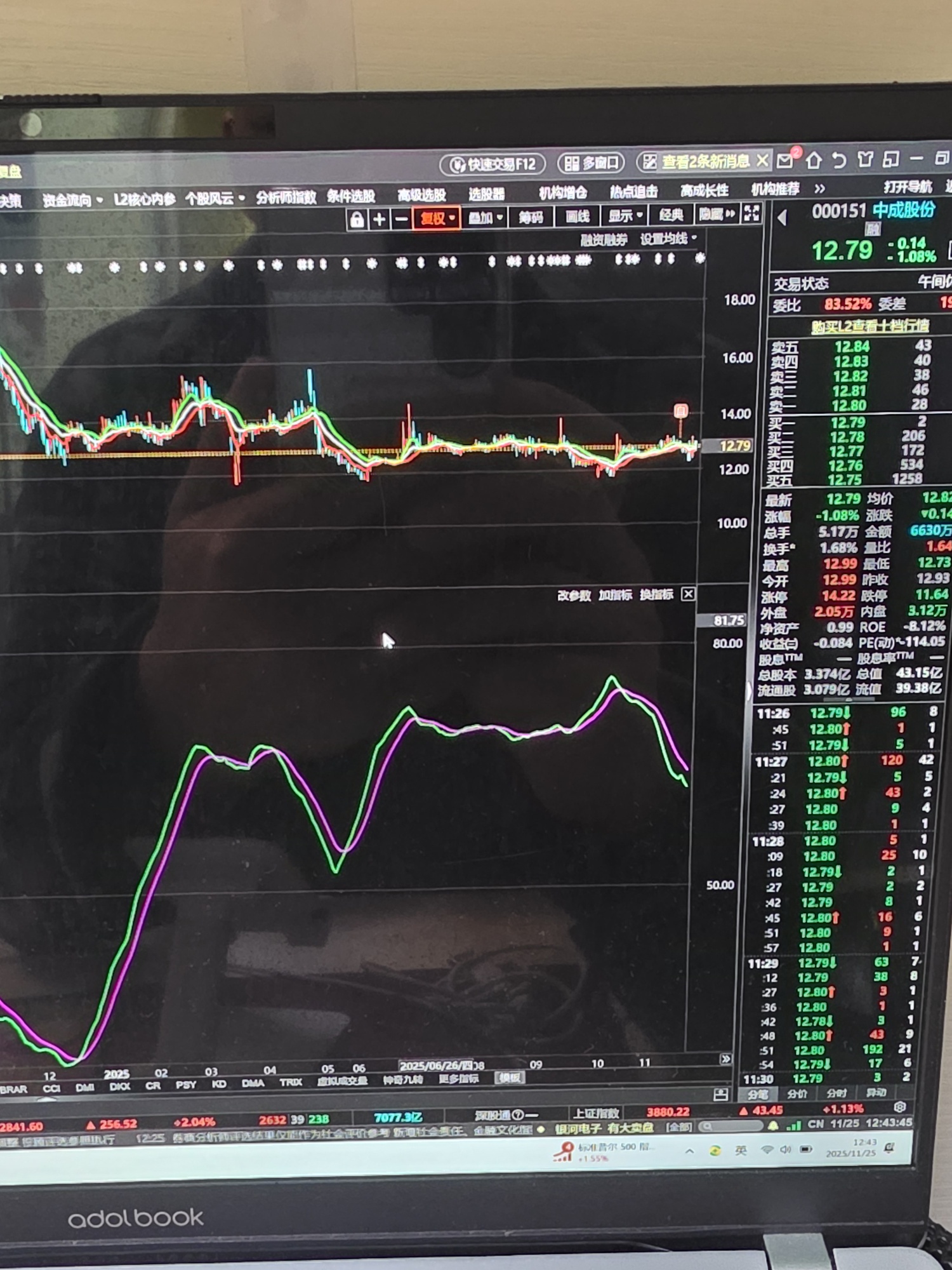Click the chart scroll-right double arrow
The height and width of the screenshot is (1270, 952).
tap(725, 1059)
